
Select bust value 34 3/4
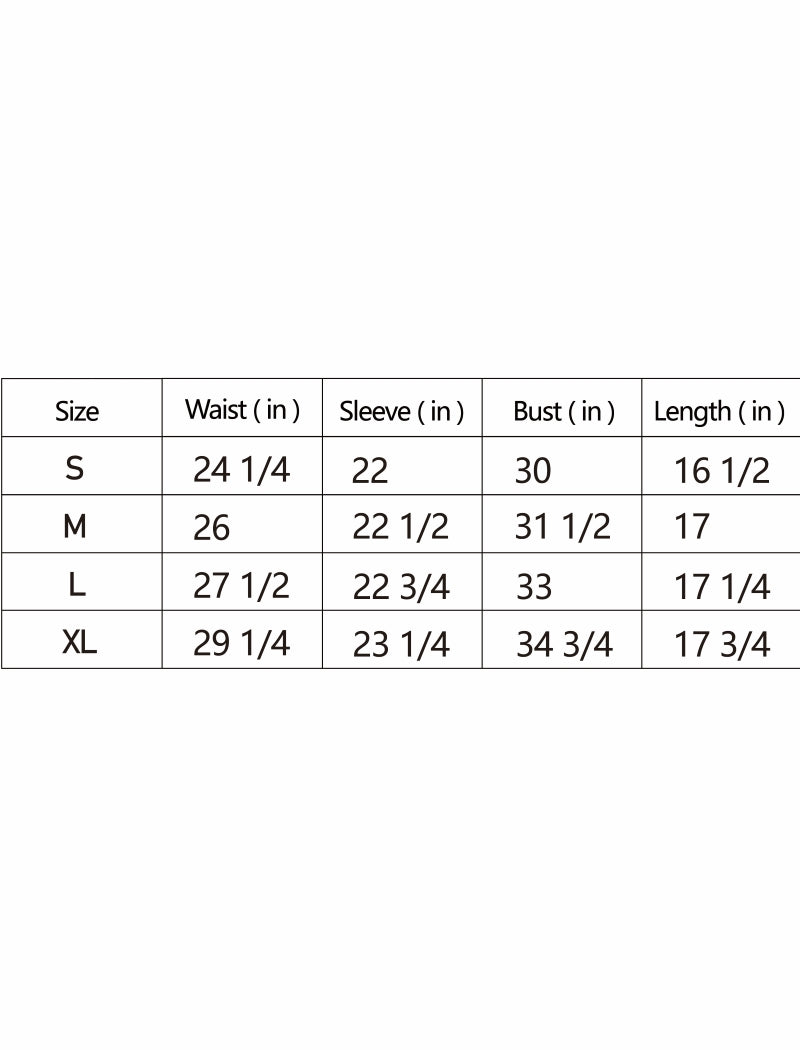(x=564, y=645)
